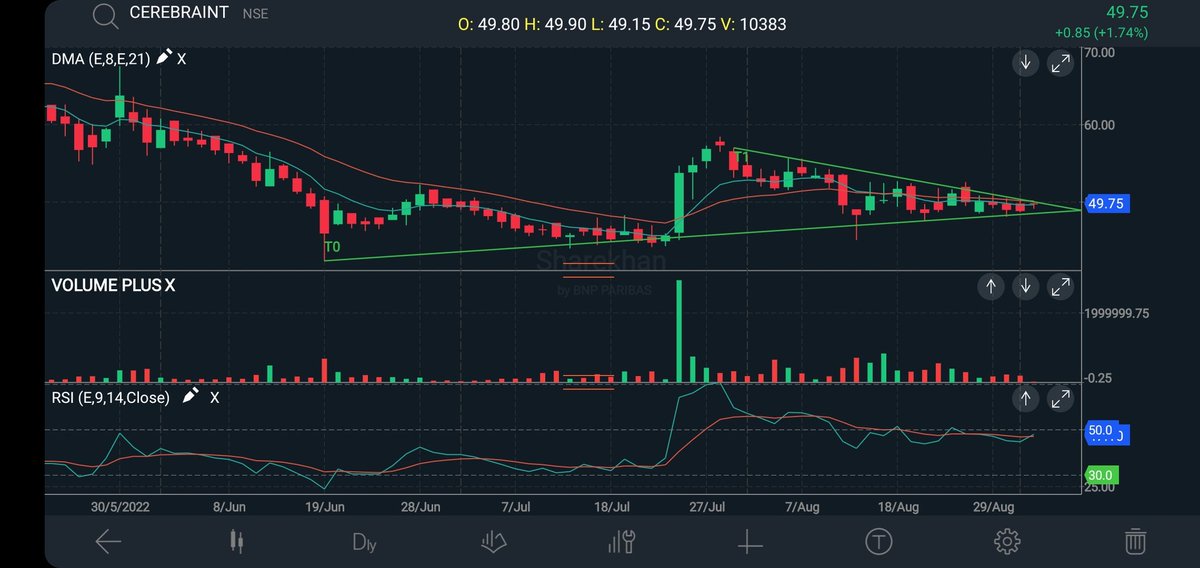
Task: Remove the DMA indicator with X
Action: 181,59
